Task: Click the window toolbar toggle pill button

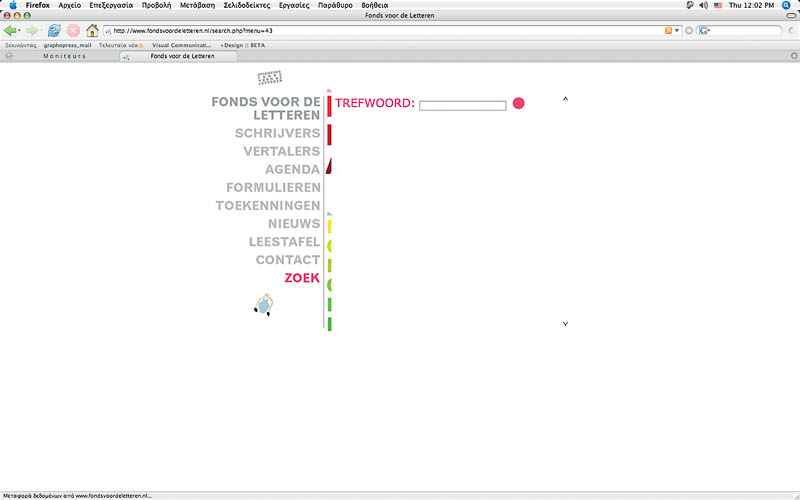Action: click(791, 16)
